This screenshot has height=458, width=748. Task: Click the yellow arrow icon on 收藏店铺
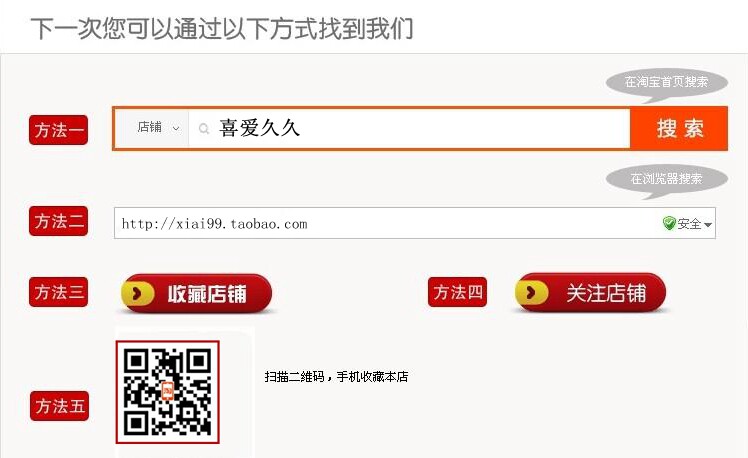pos(138,293)
